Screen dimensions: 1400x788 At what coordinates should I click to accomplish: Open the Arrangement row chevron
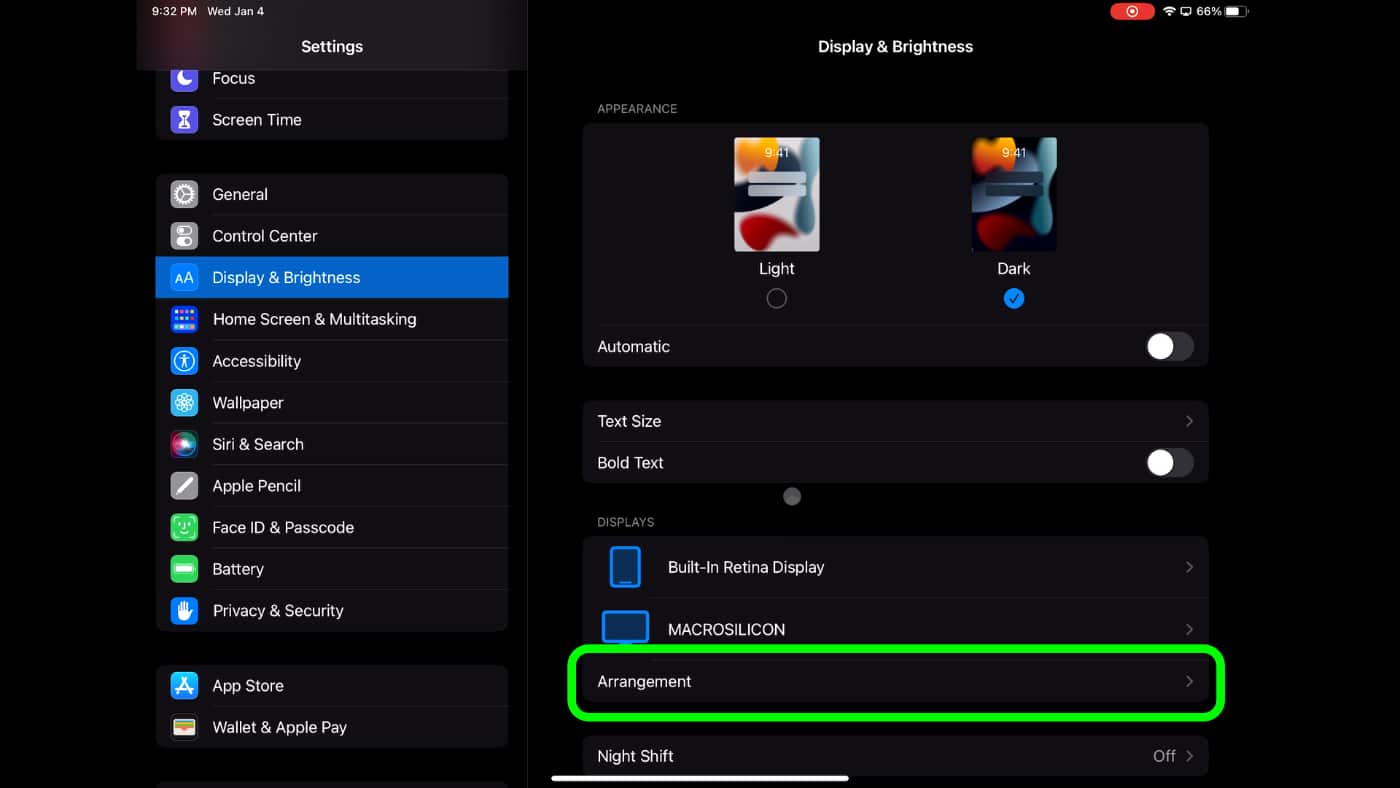(1189, 681)
